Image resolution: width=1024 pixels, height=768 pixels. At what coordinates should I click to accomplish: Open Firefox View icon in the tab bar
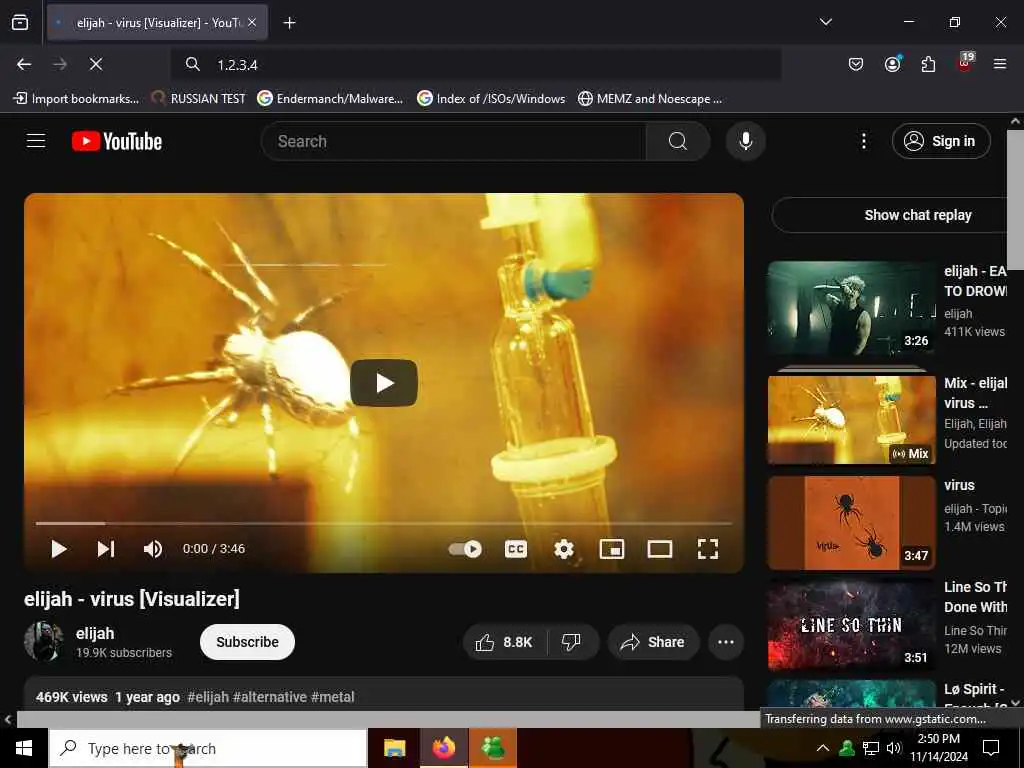(20, 23)
